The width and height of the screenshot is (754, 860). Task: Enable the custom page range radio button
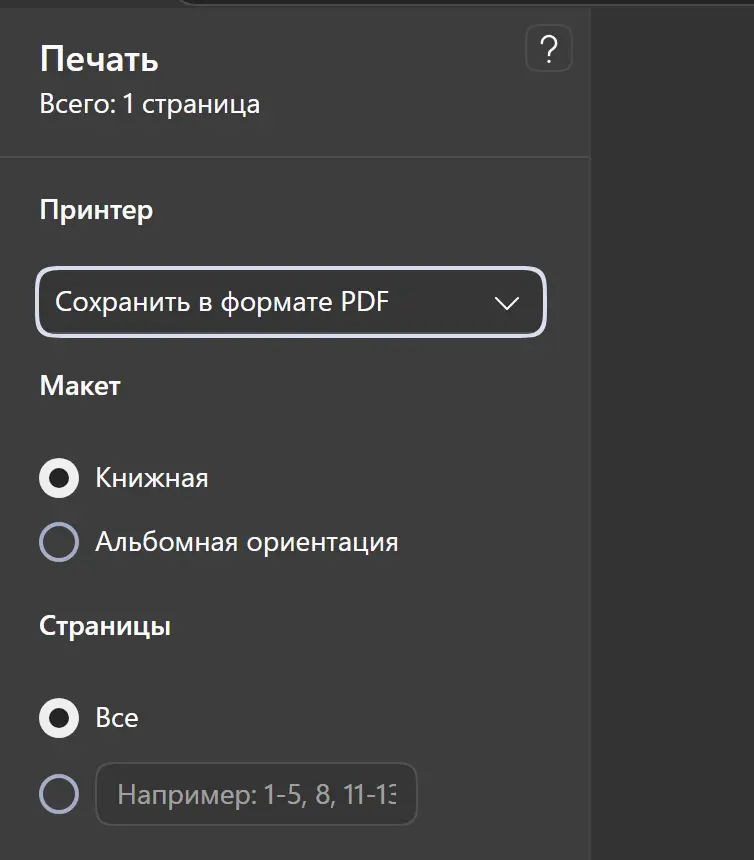59,794
